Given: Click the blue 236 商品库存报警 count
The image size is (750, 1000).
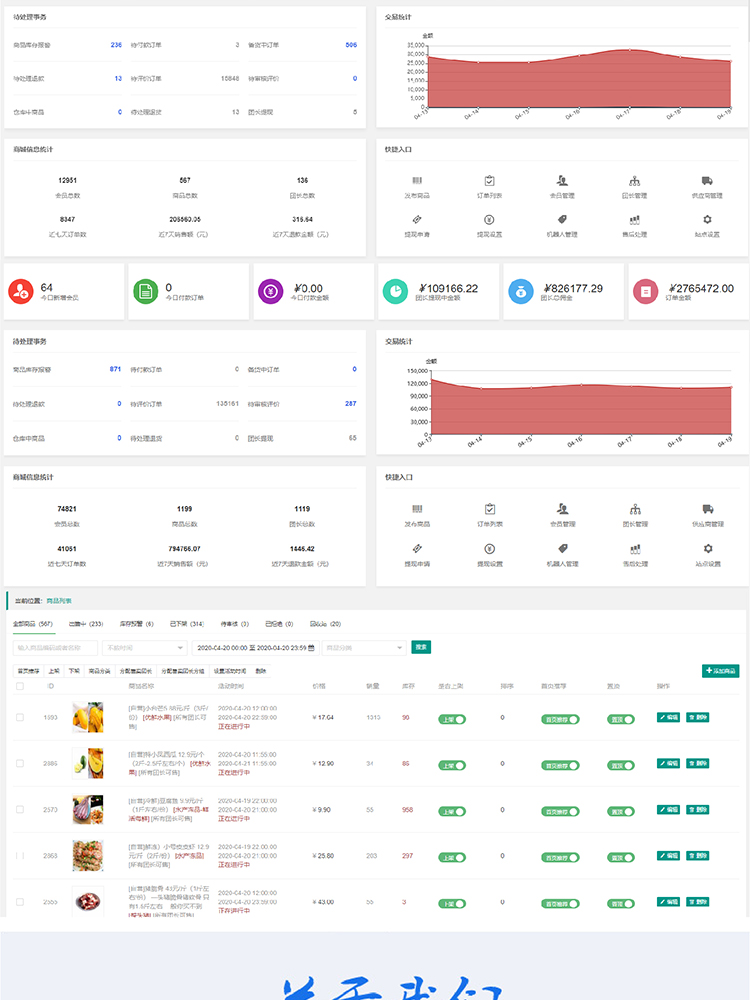Looking at the screenshot, I should (116, 45).
